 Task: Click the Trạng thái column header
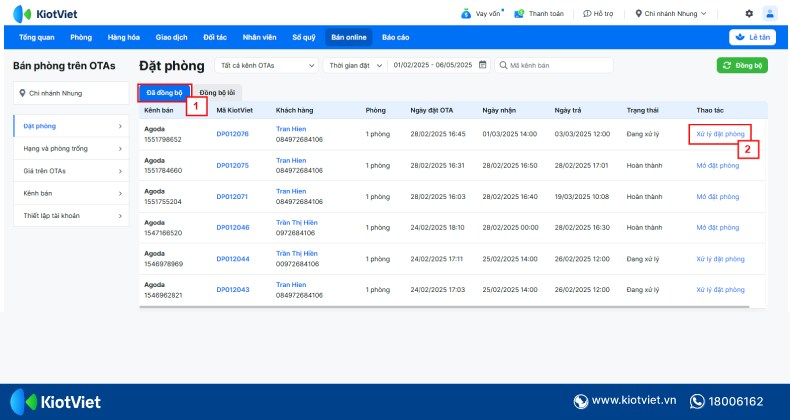point(642,110)
